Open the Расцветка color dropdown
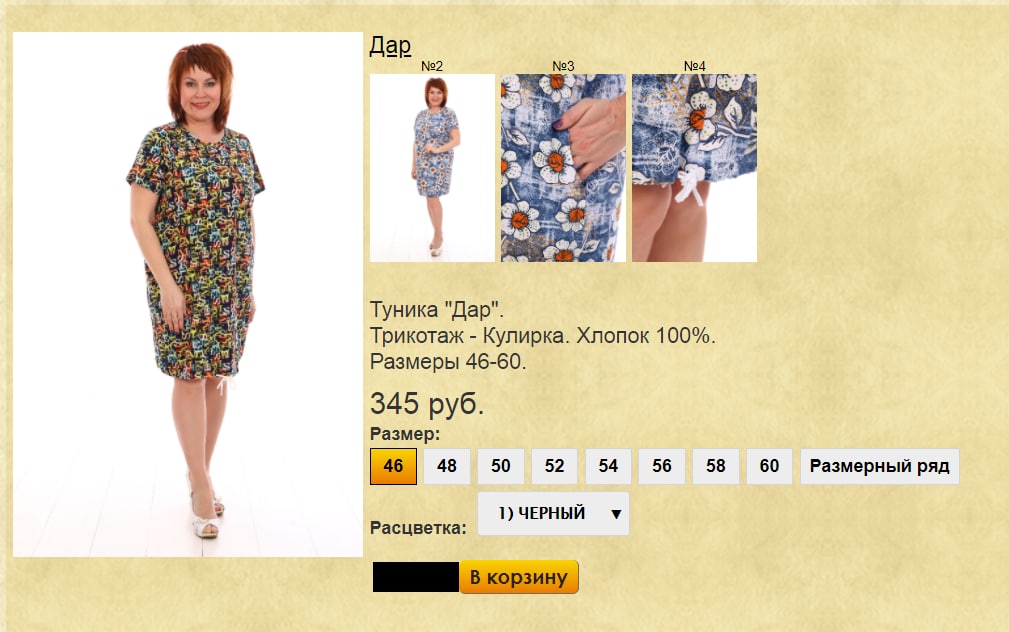The image size is (1009, 632). coord(553,514)
